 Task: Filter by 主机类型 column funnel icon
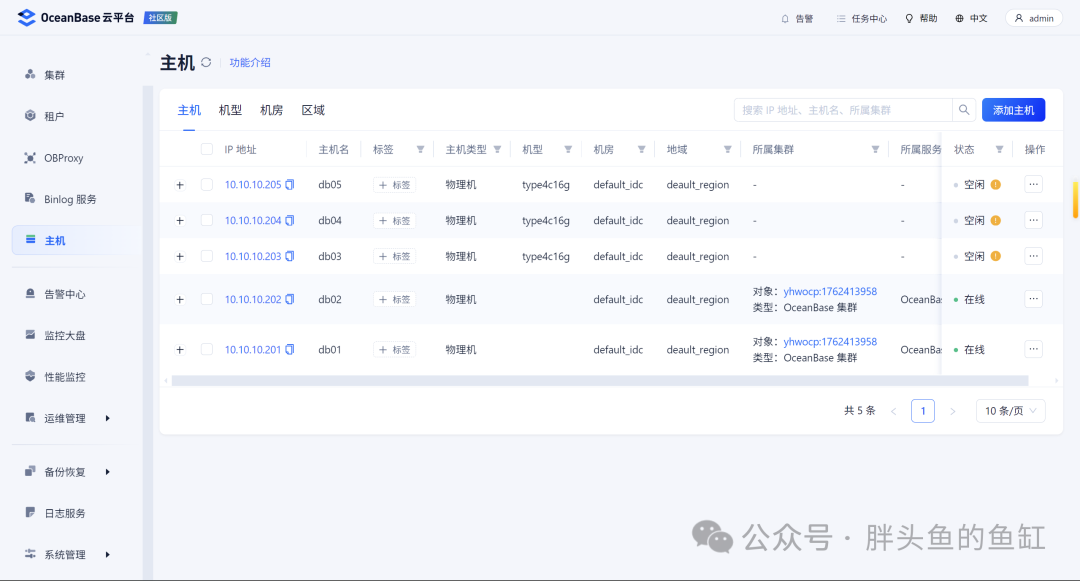(x=497, y=149)
